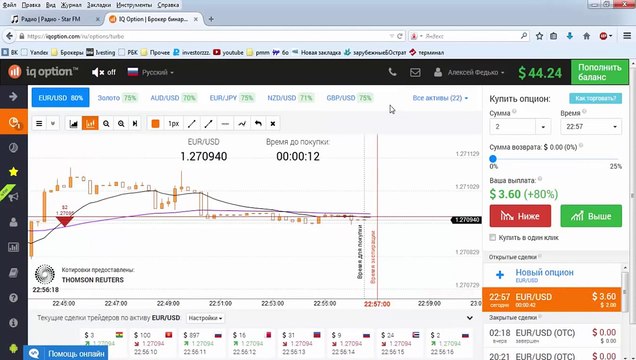Select the line drawing tool
Screen dimensions: 636x360
coord(192,123)
